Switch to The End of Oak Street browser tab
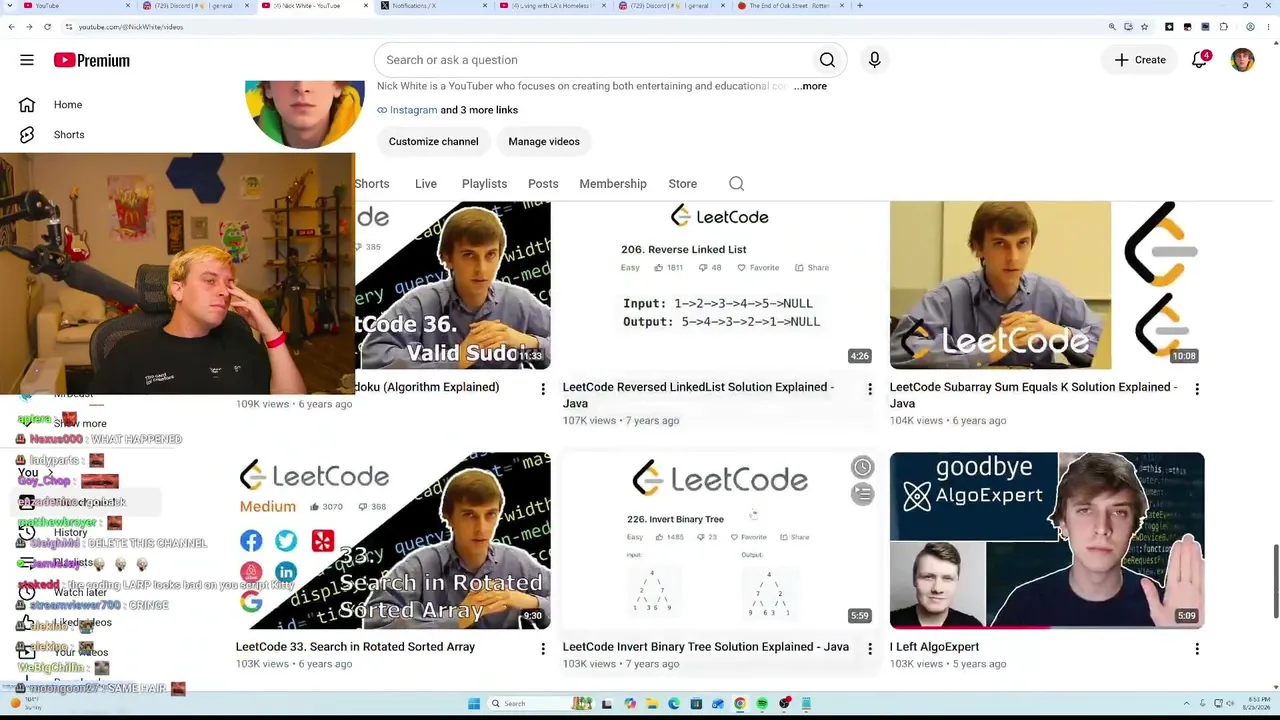 [790, 6]
